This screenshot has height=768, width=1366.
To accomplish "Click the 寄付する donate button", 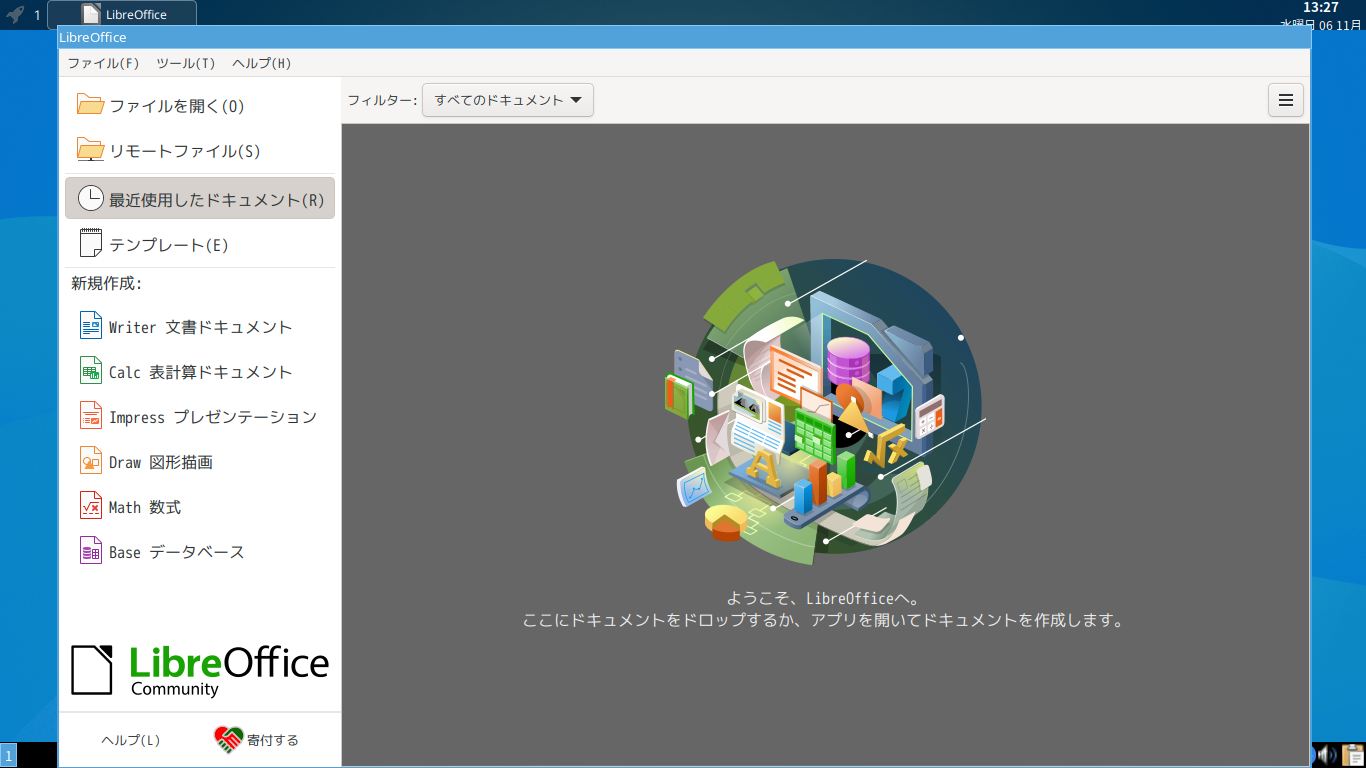I will (257, 740).
